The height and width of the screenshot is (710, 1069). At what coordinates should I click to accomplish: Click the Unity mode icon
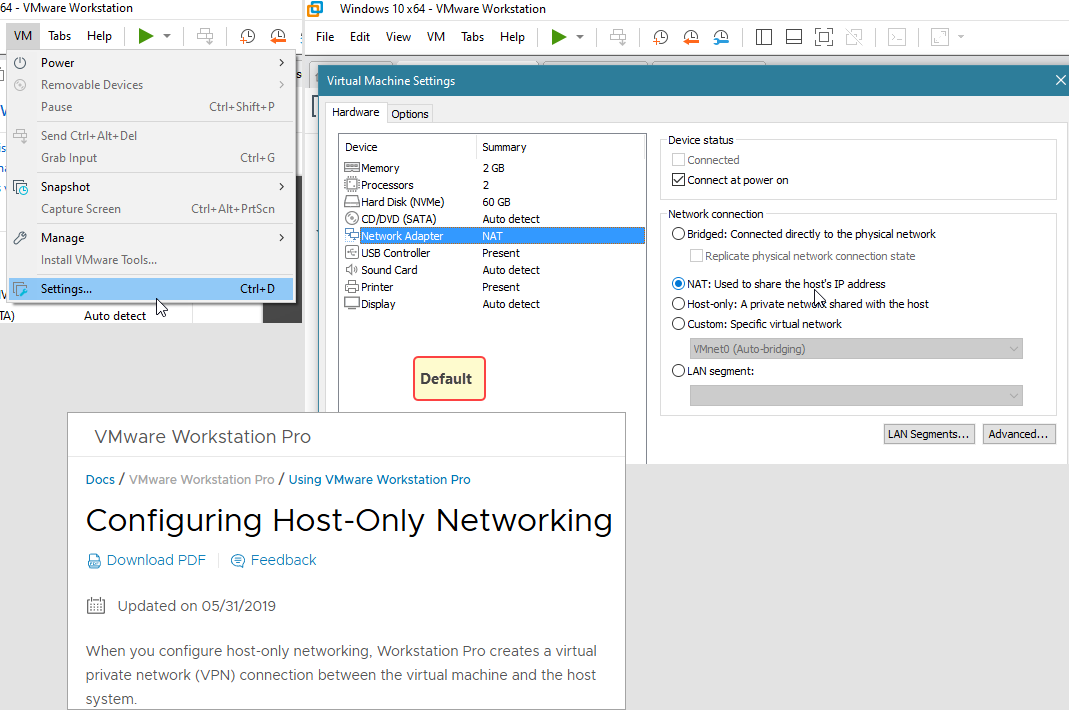[x=854, y=37]
